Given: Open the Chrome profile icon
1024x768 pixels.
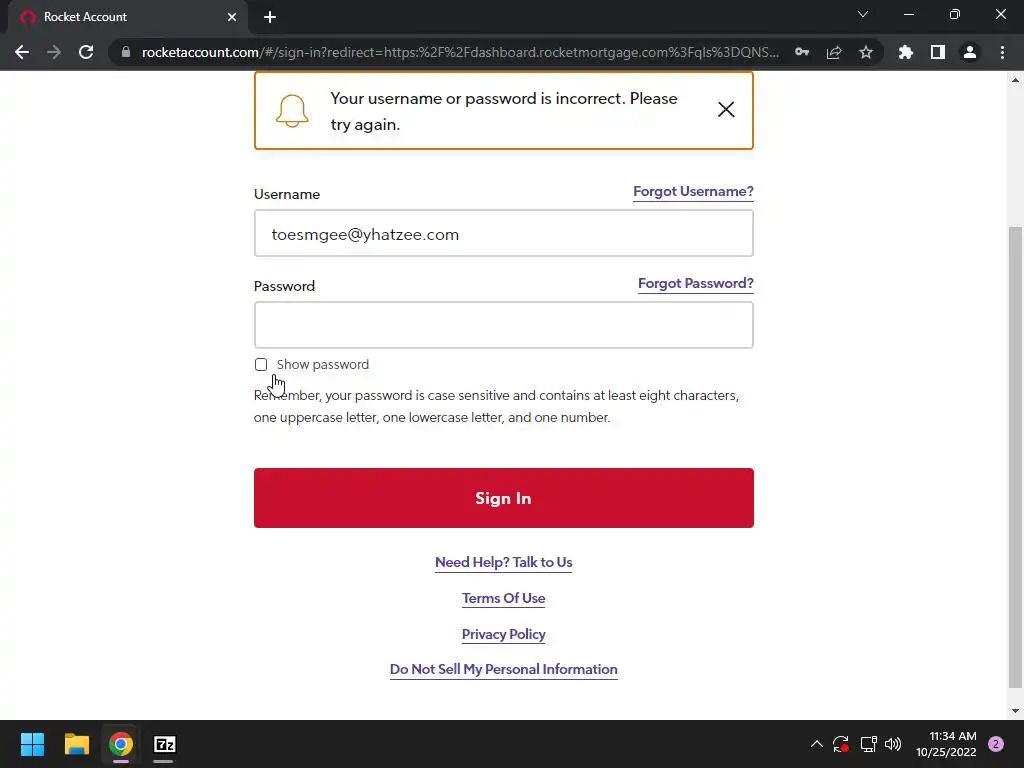Looking at the screenshot, I should 970,52.
